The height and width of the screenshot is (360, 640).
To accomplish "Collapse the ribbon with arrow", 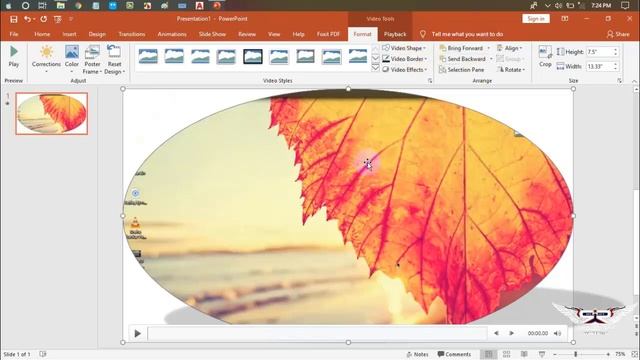I will coord(634,82).
